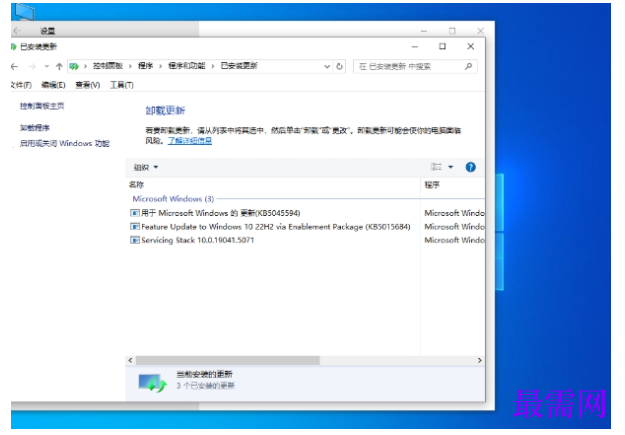Image resolution: width=625 pixels, height=435 pixels.
Task: Click back arrow in the 设置 window
Action: (x=17, y=31)
